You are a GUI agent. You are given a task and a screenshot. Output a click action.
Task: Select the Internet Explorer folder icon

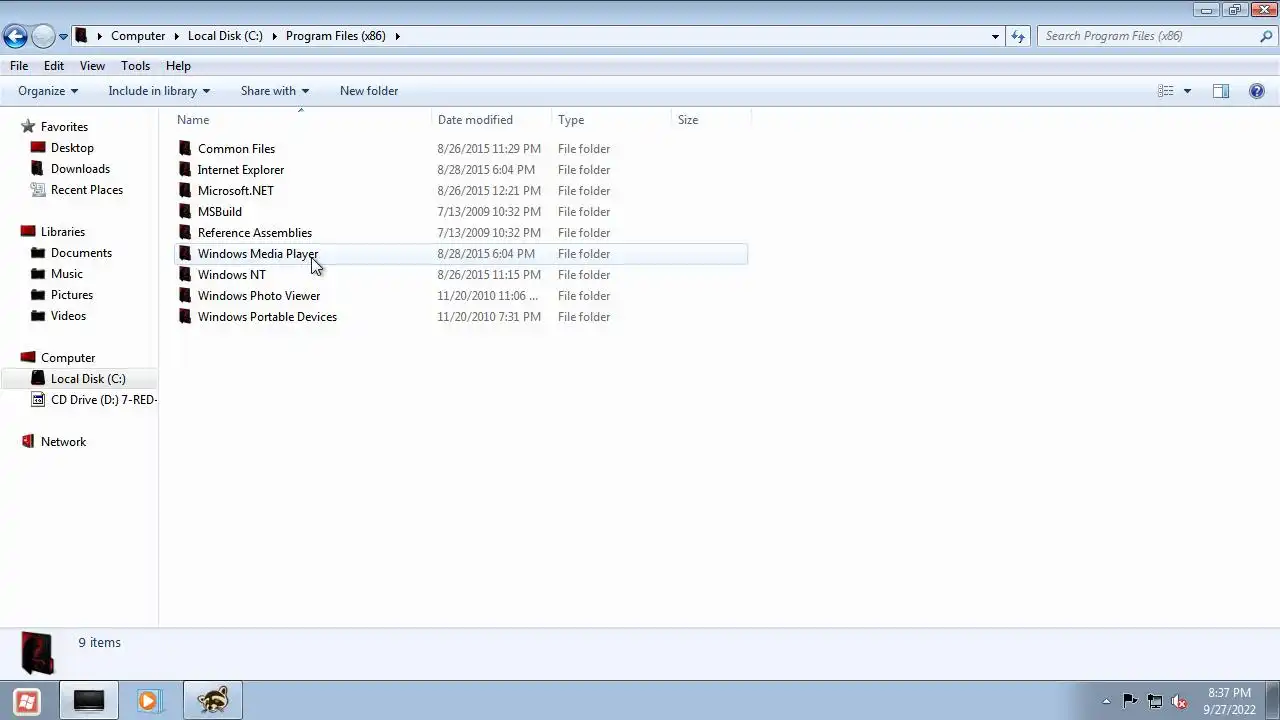tap(185, 170)
